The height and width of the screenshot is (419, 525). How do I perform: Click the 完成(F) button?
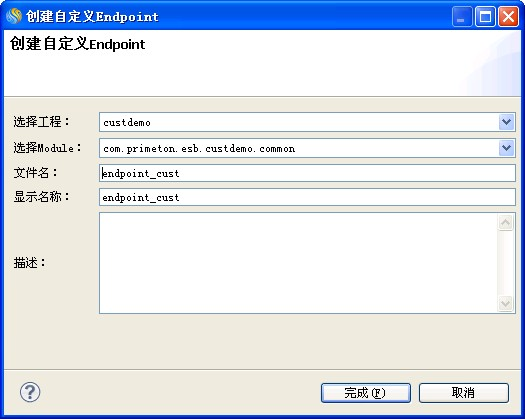tap(366, 393)
